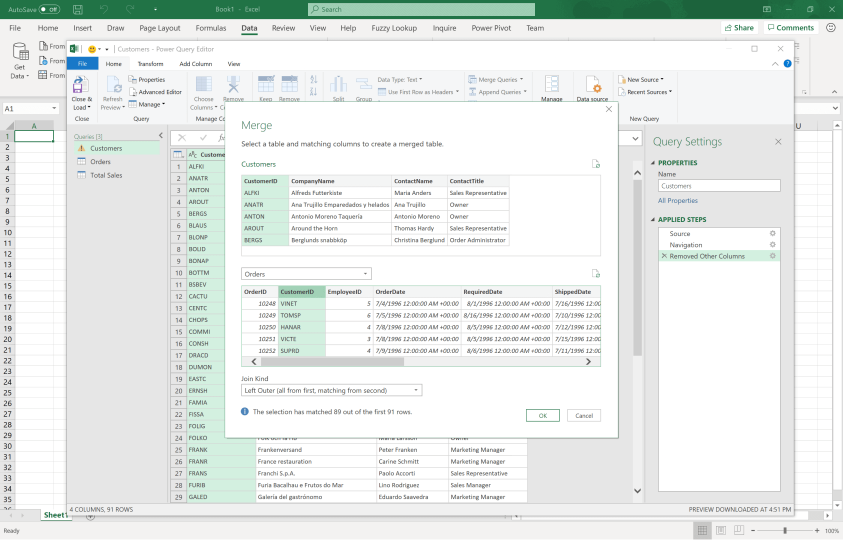843x540 pixels.
Task: Delete the Removed Other Columns step
Action: (664, 256)
